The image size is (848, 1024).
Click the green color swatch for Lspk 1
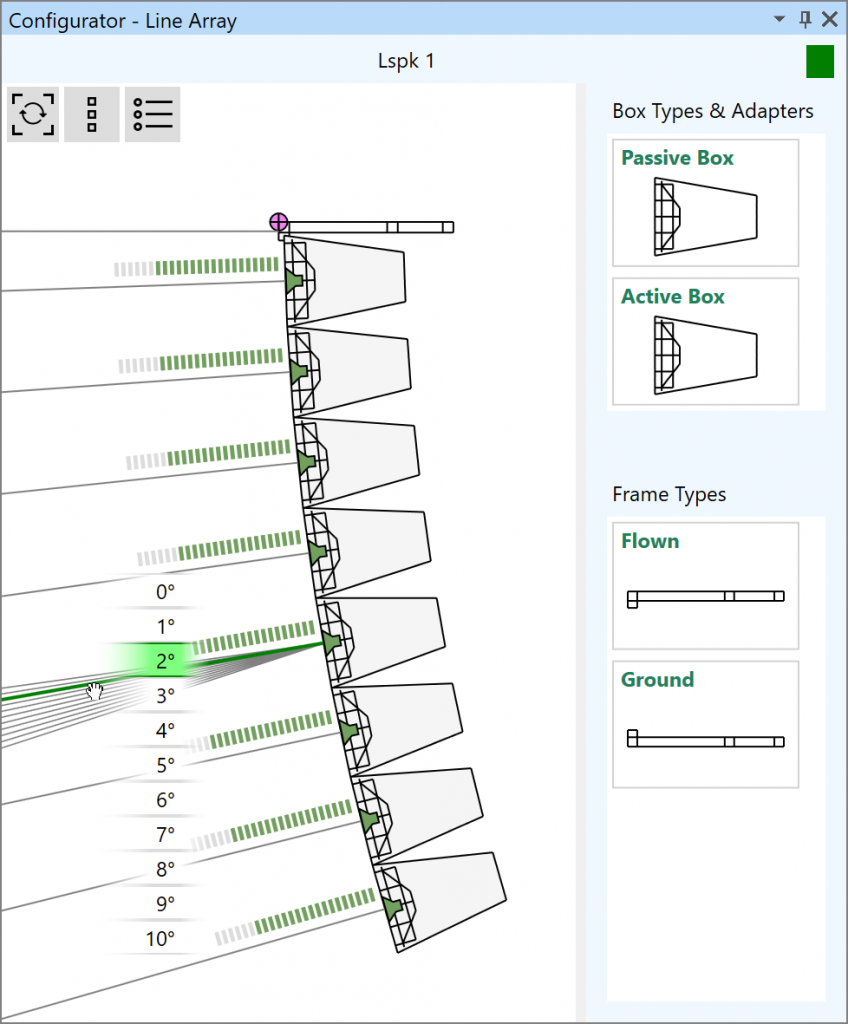tap(820, 61)
